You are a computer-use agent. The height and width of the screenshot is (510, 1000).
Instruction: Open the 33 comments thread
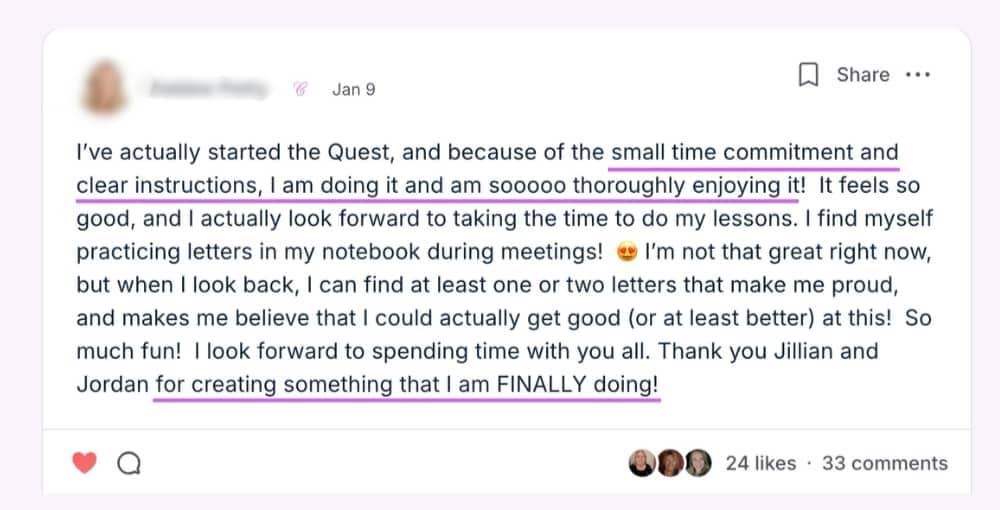884,463
